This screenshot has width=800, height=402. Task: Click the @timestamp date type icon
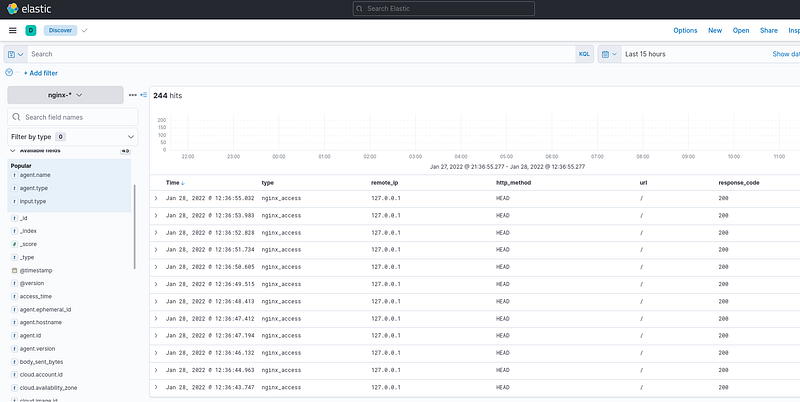[x=14, y=270]
